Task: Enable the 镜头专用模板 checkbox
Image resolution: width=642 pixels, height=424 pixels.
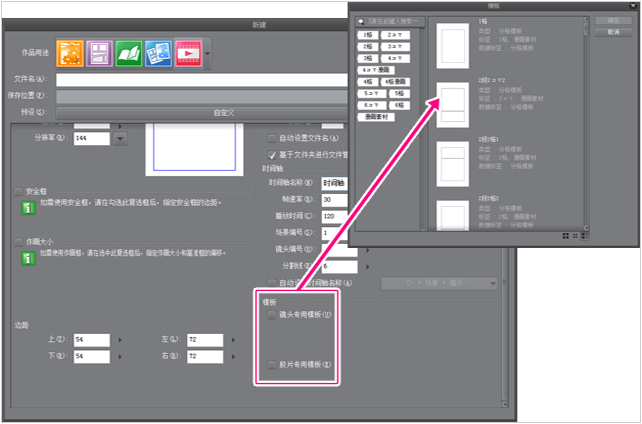Action: (x=272, y=315)
